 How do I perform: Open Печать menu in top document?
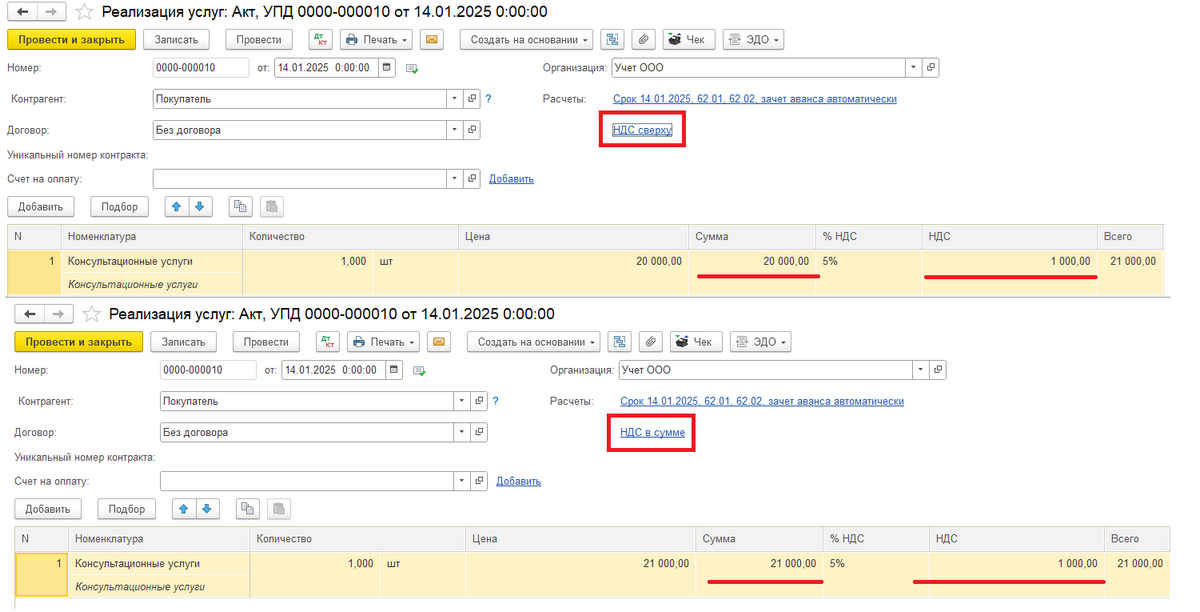[376, 40]
